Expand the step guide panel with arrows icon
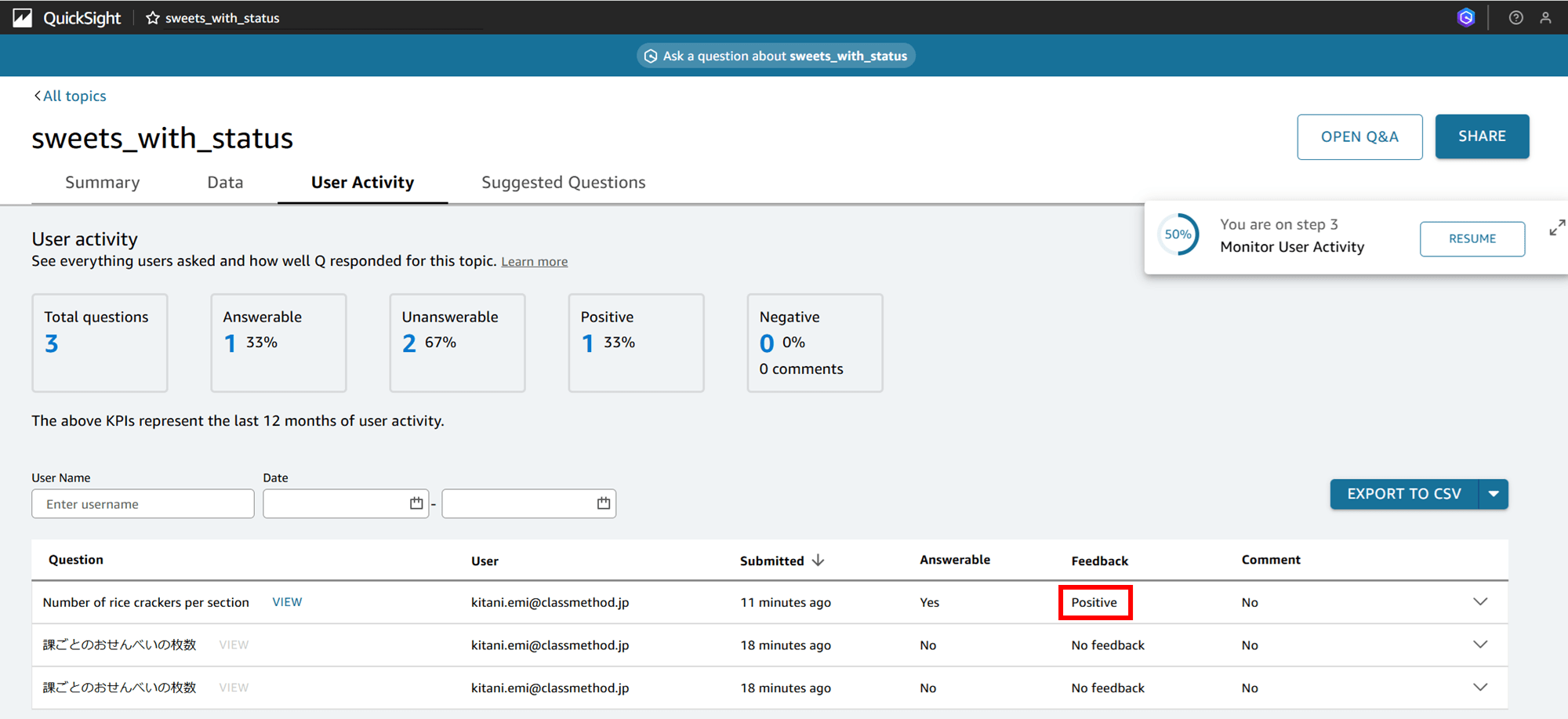The height and width of the screenshot is (719, 1568). (1557, 227)
